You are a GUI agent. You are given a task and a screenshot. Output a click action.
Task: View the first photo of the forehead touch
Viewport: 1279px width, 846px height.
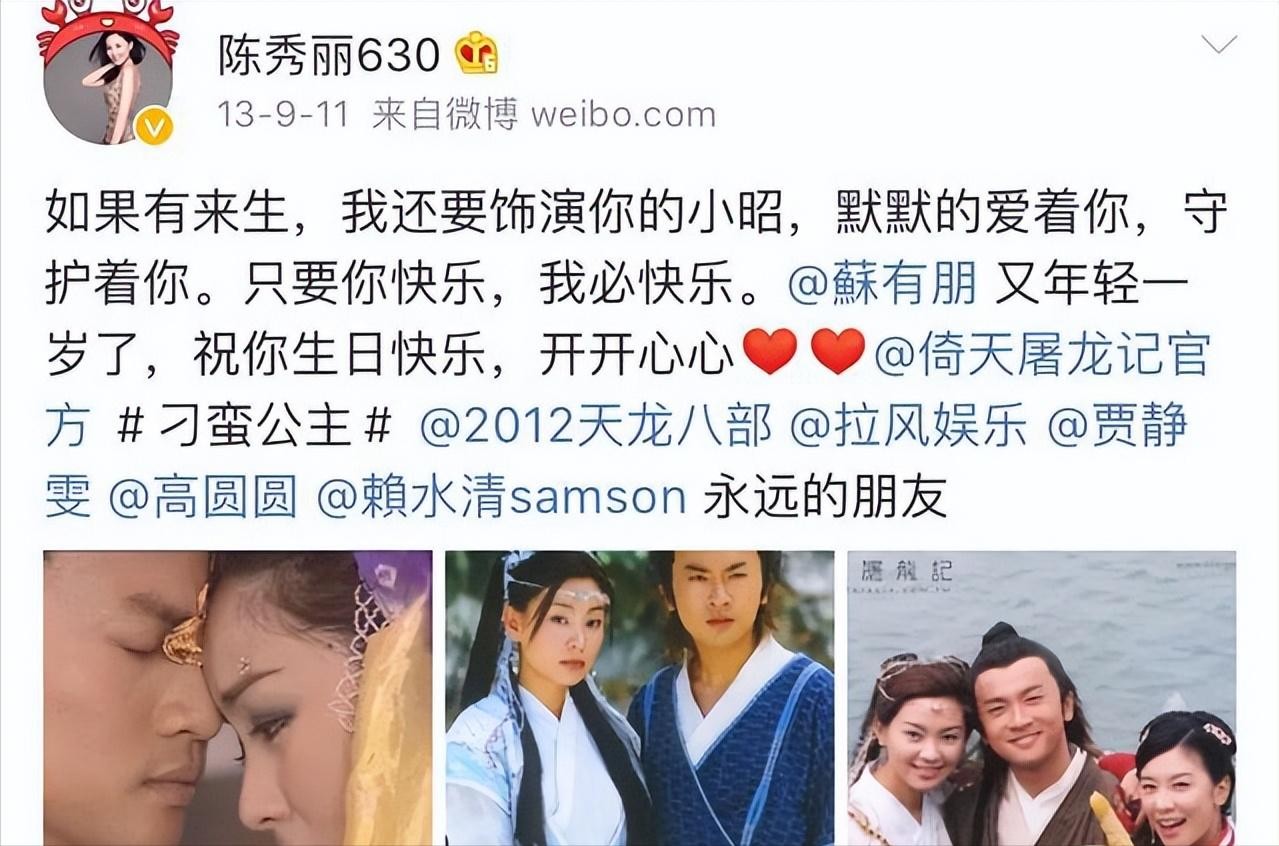tap(238, 698)
